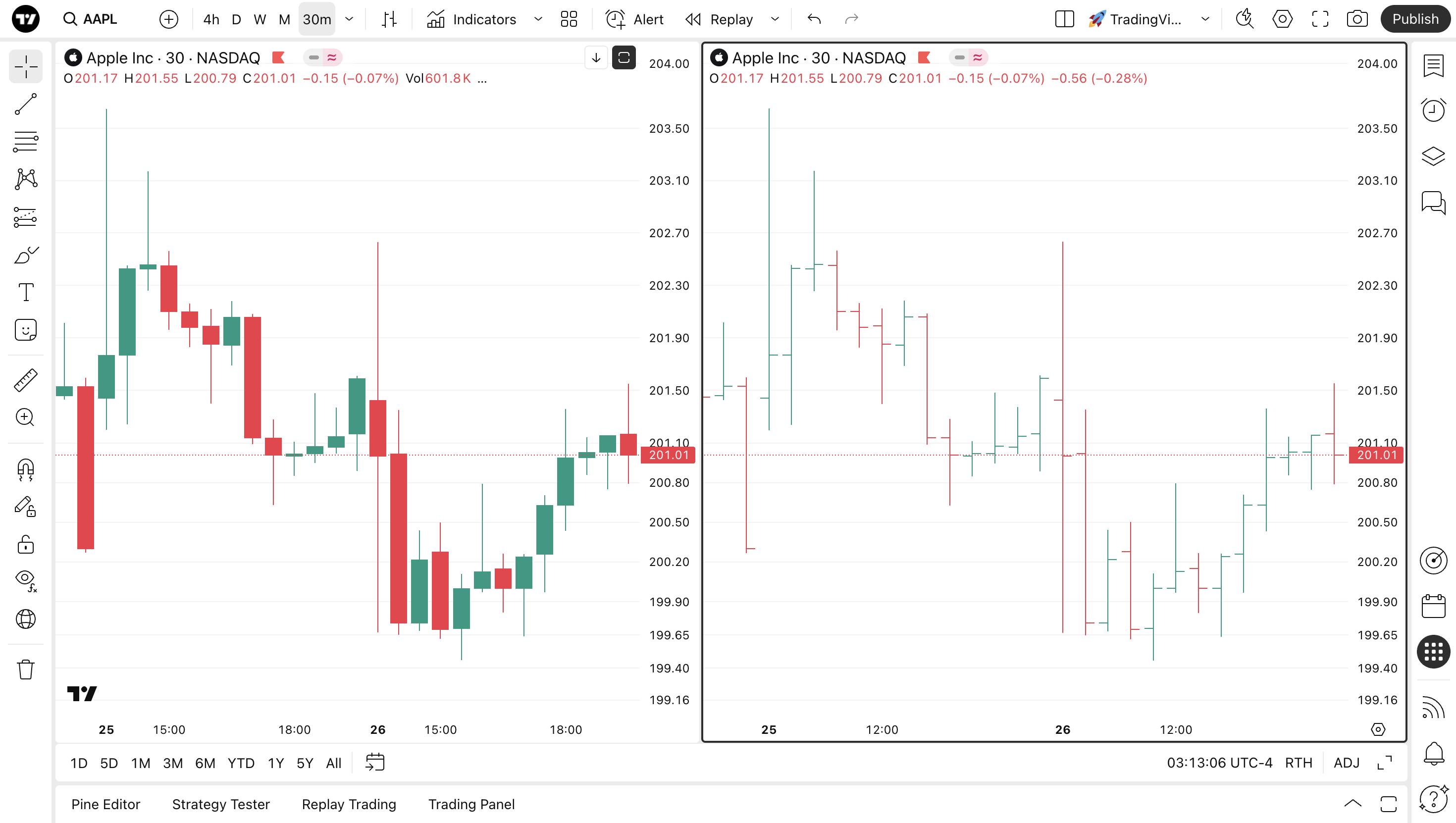
Task: Expand the time interval dropdown arrow
Action: click(349, 19)
